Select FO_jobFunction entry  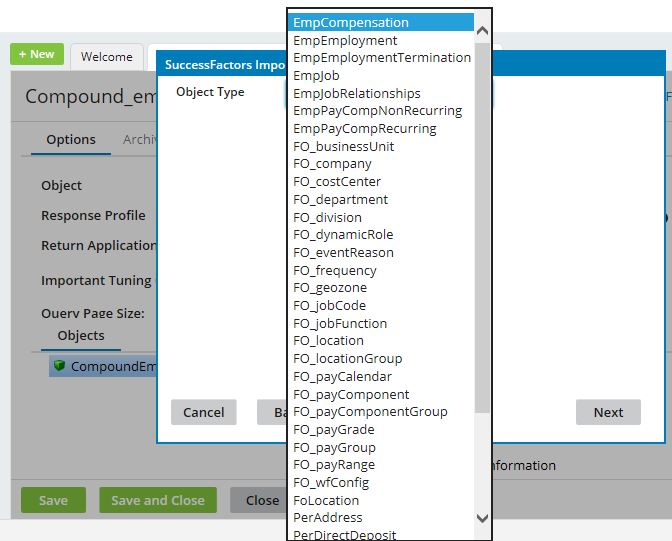tap(381, 323)
